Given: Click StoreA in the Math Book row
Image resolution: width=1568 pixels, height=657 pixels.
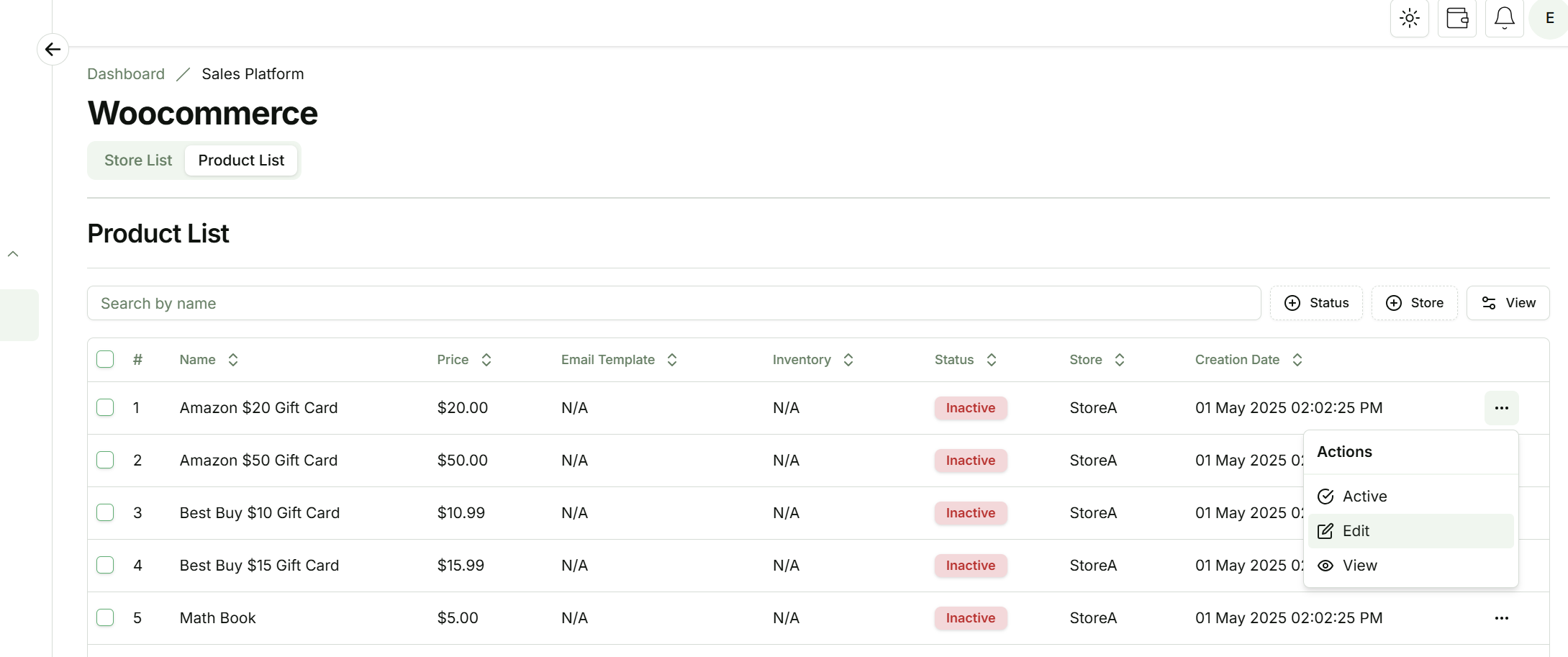Looking at the screenshot, I should 1093,618.
